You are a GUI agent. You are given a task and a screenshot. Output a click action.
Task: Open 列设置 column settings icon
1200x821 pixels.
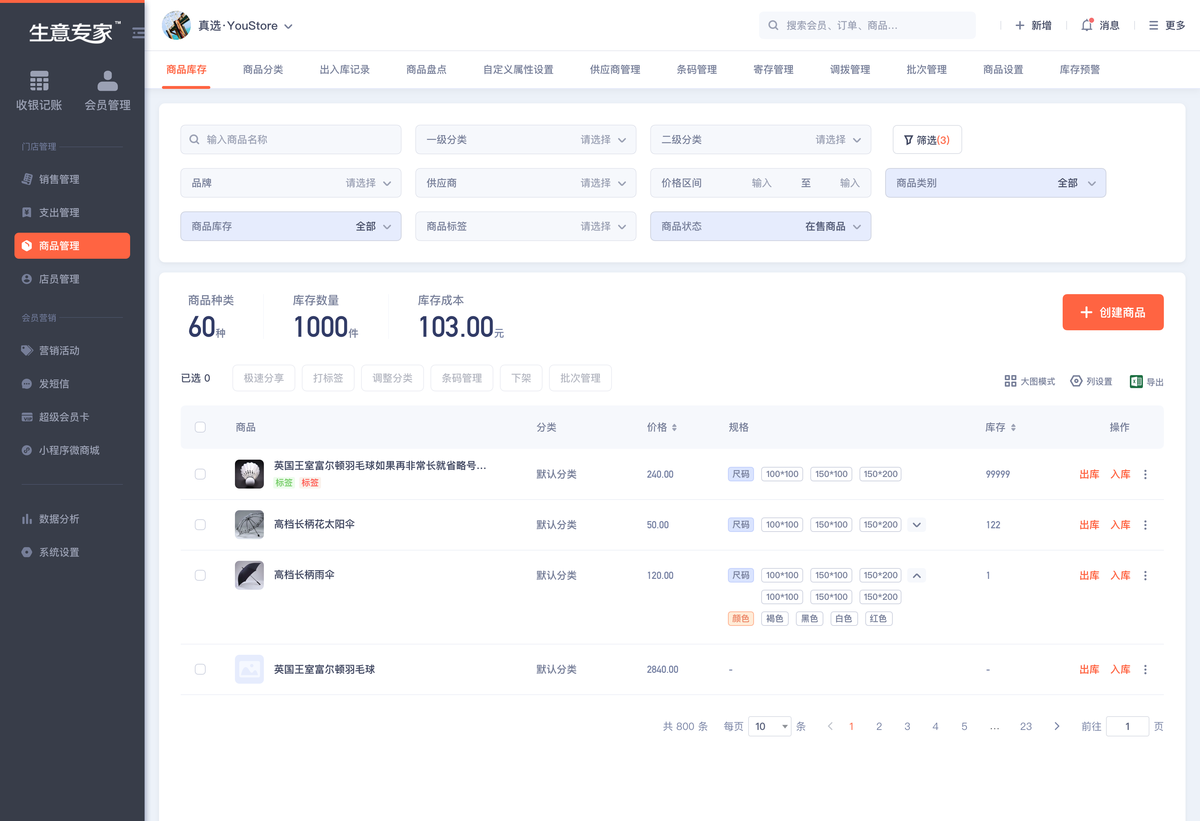tap(1076, 381)
